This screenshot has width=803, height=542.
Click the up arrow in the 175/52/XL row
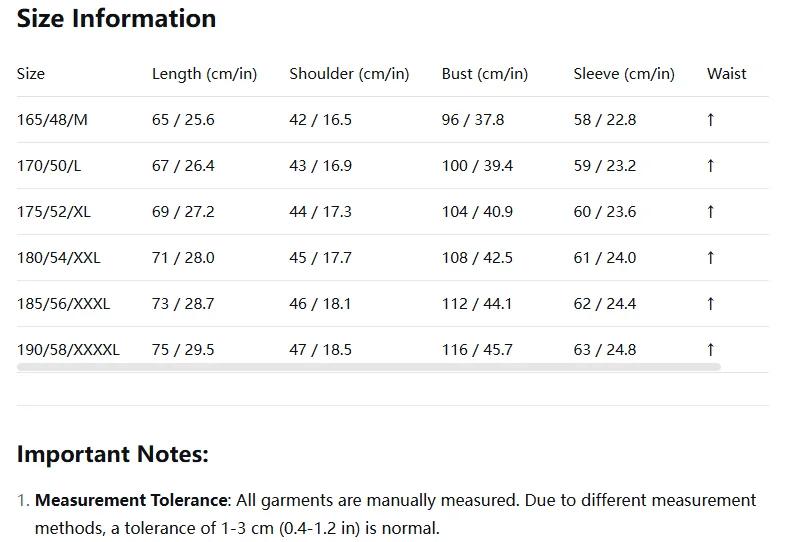coord(710,212)
